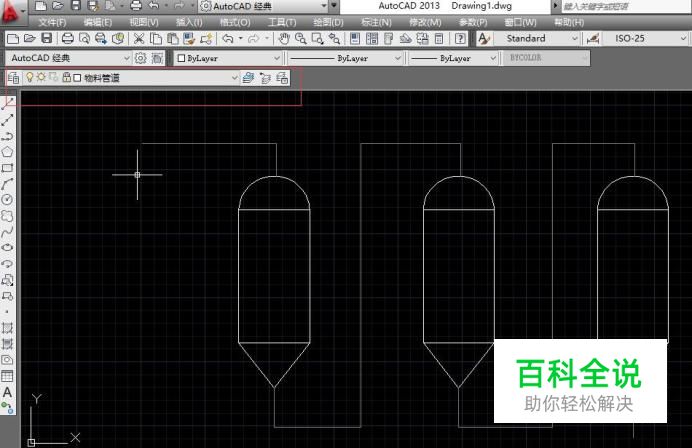Click the keyword search input field
Screen dimensions: 692x448
coord(625,6)
